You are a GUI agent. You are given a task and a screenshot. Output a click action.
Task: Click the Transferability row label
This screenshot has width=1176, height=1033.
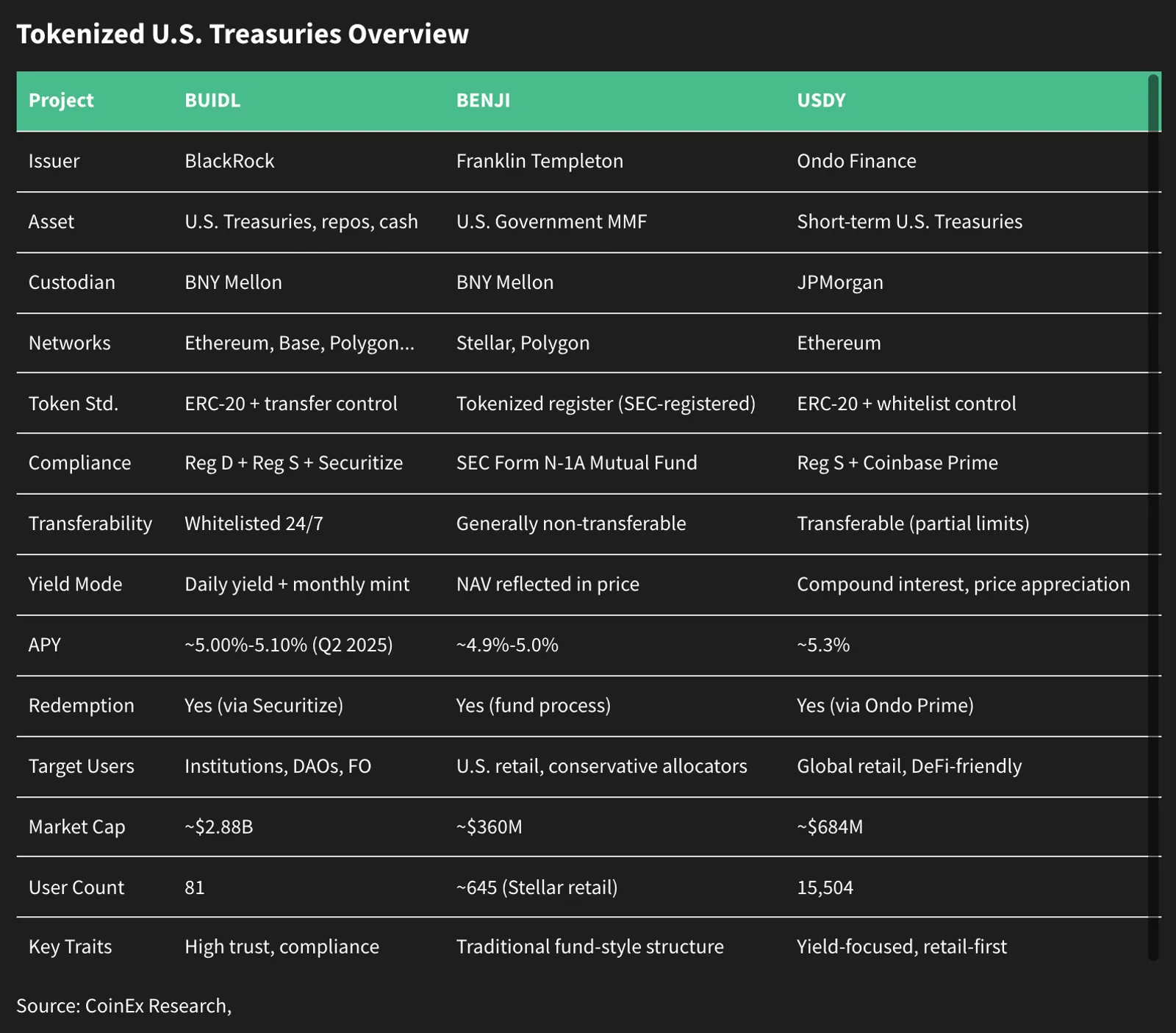coord(90,523)
